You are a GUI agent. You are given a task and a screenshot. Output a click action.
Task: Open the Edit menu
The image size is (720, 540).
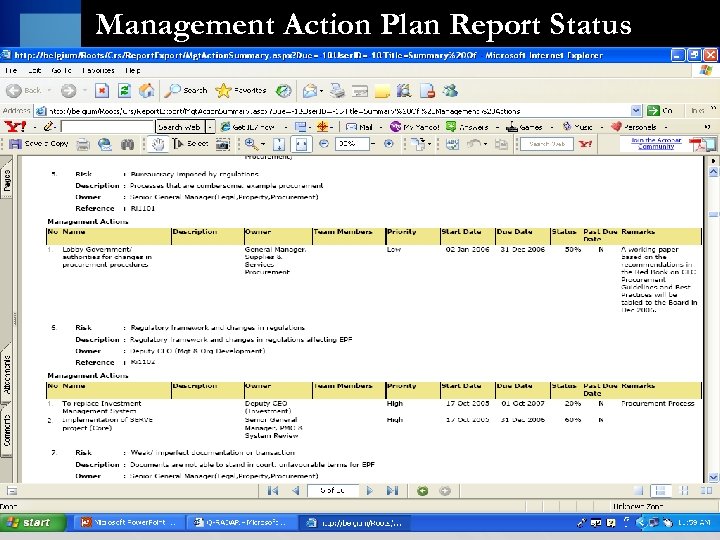click(x=34, y=70)
